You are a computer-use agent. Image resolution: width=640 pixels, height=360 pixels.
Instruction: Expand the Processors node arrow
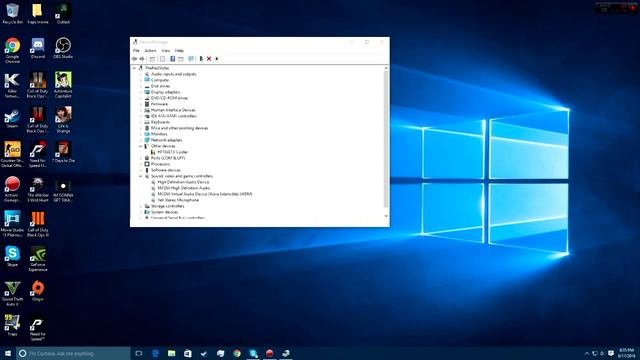pyautogui.click(x=141, y=164)
